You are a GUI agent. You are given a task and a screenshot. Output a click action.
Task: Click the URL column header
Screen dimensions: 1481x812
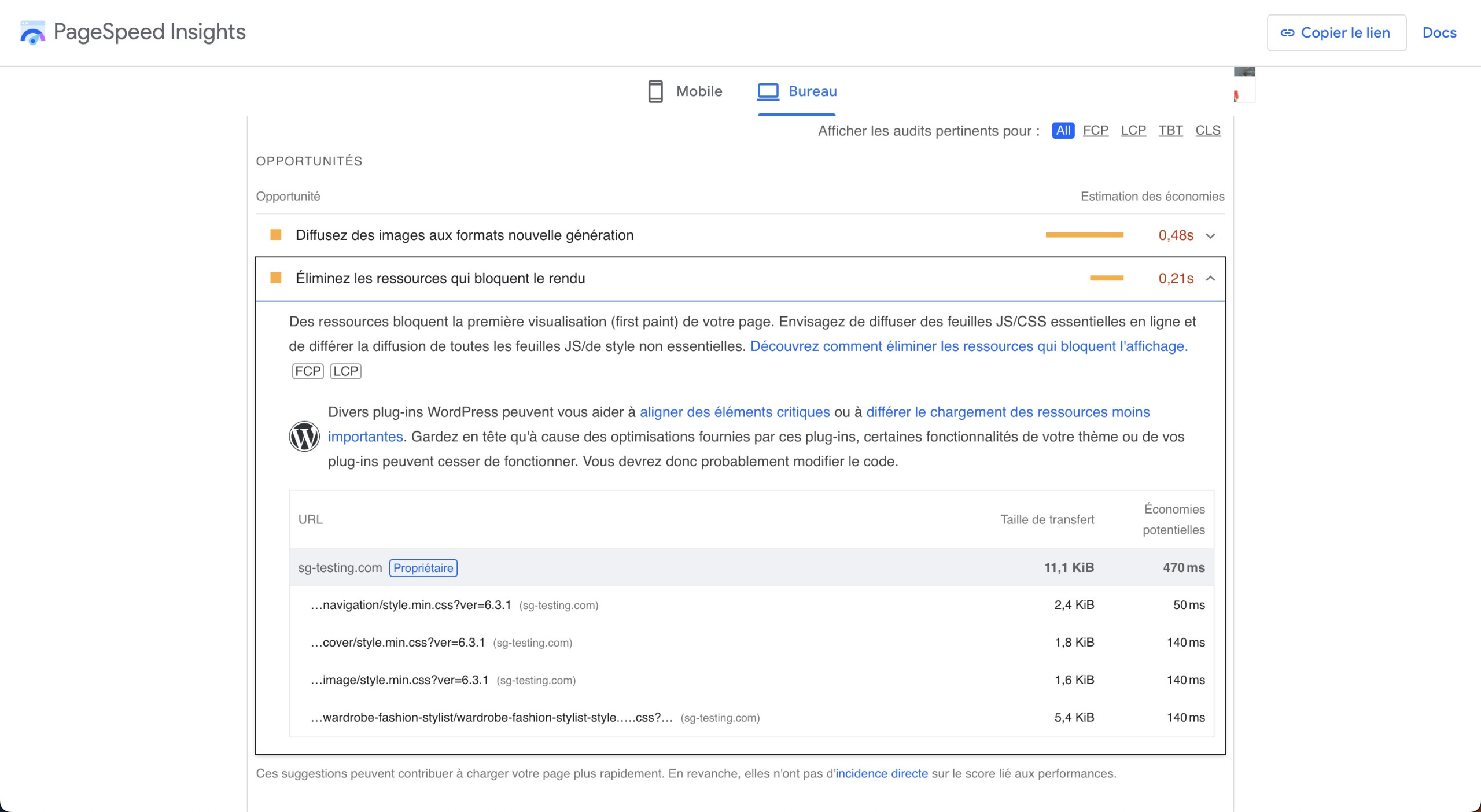311,520
